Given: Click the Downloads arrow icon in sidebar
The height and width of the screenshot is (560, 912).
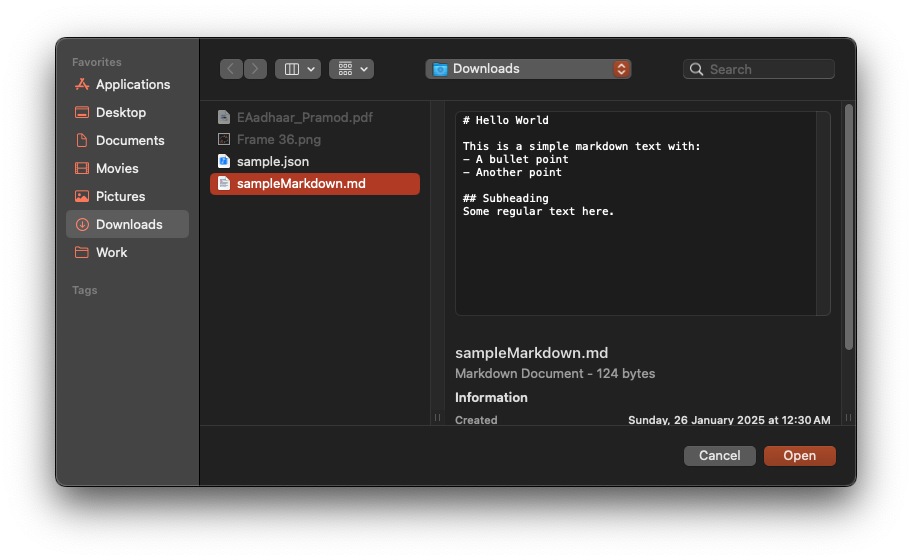Looking at the screenshot, I should pos(82,224).
